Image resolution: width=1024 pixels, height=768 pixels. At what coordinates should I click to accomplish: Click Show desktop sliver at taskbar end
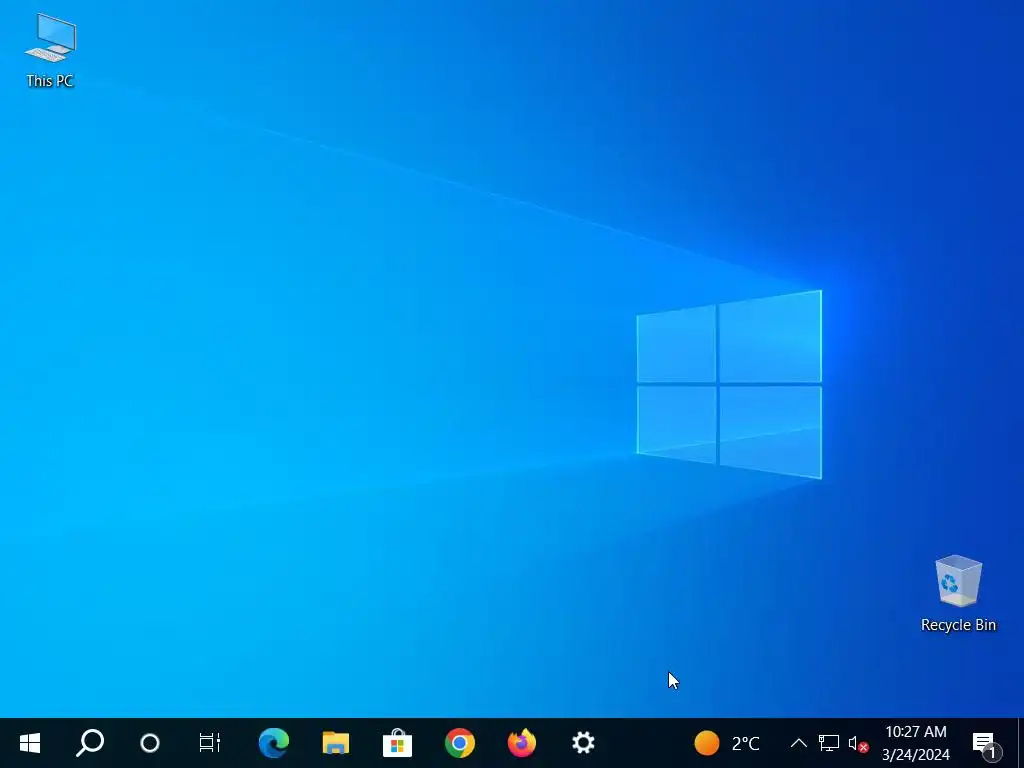(x=1020, y=743)
